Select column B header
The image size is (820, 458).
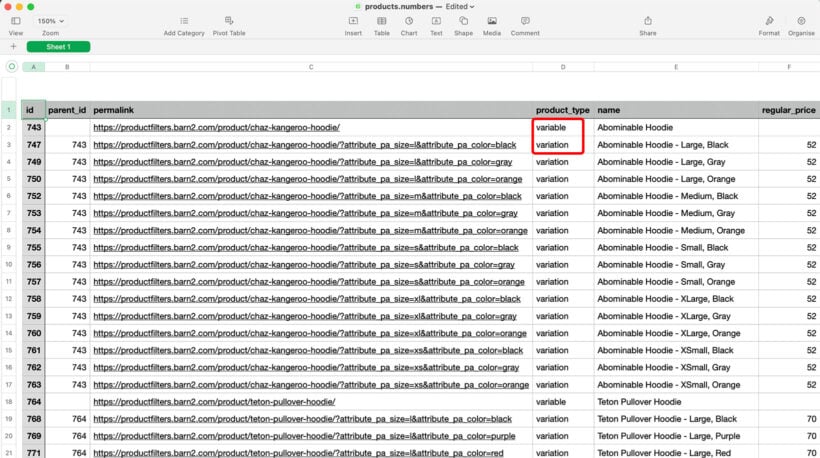tap(67, 67)
